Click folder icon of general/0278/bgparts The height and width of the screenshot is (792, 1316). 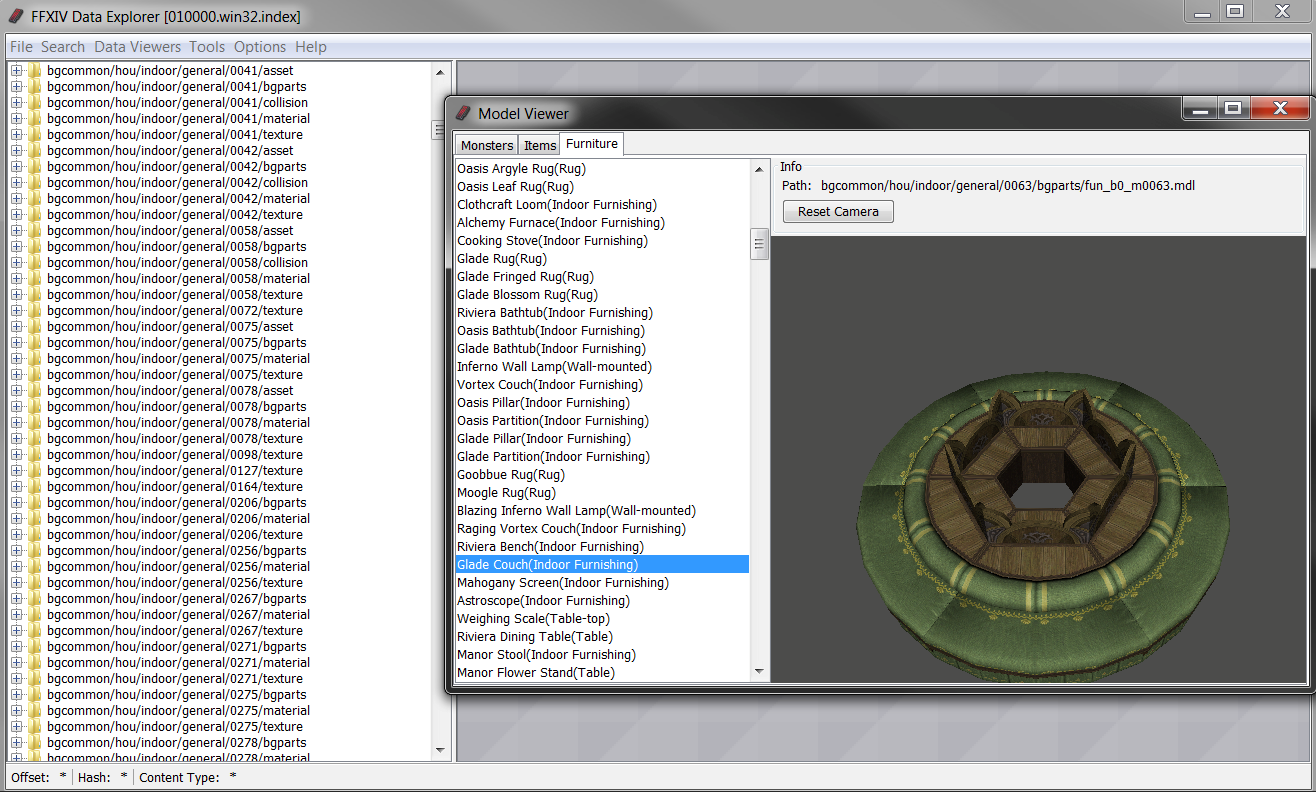point(35,743)
